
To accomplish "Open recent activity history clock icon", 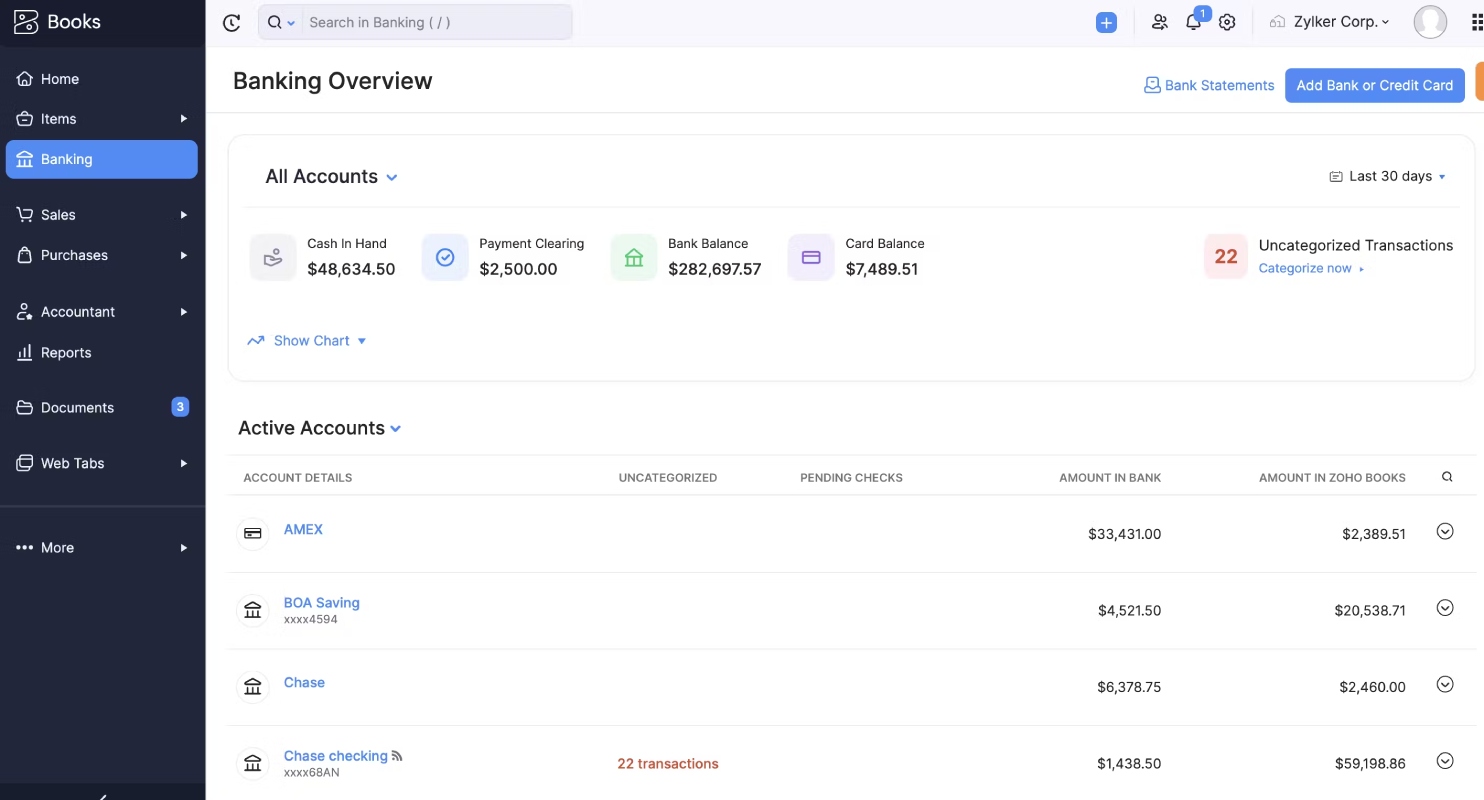I will (232, 22).
